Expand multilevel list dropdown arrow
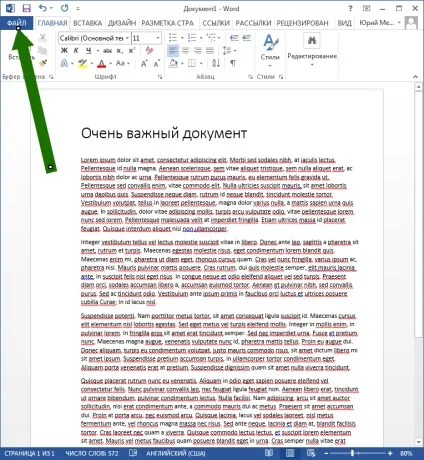The width and height of the screenshot is (424, 460). pyautogui.click(x=219, y=38)
